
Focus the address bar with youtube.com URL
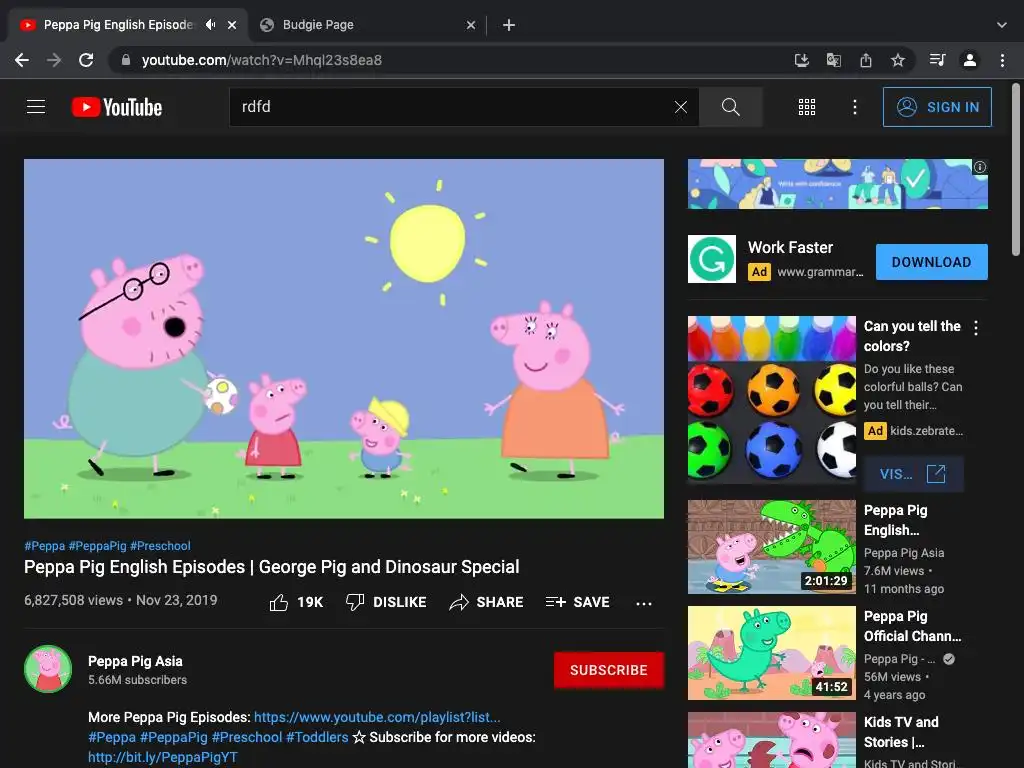451,60
